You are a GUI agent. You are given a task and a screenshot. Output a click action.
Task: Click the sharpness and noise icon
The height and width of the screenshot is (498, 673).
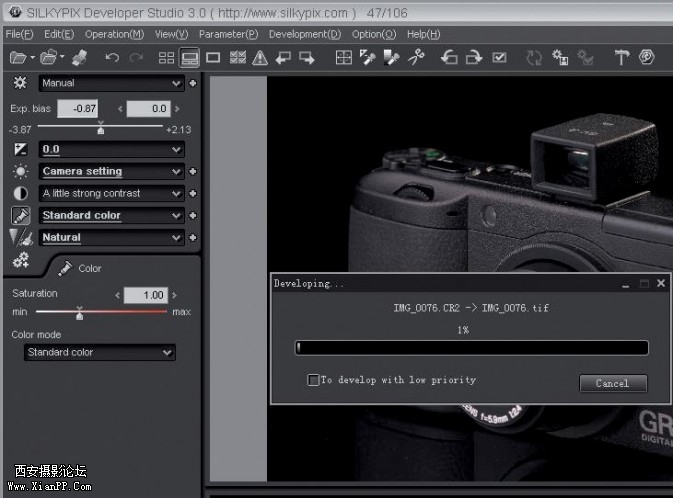click(x=20, y=237)
